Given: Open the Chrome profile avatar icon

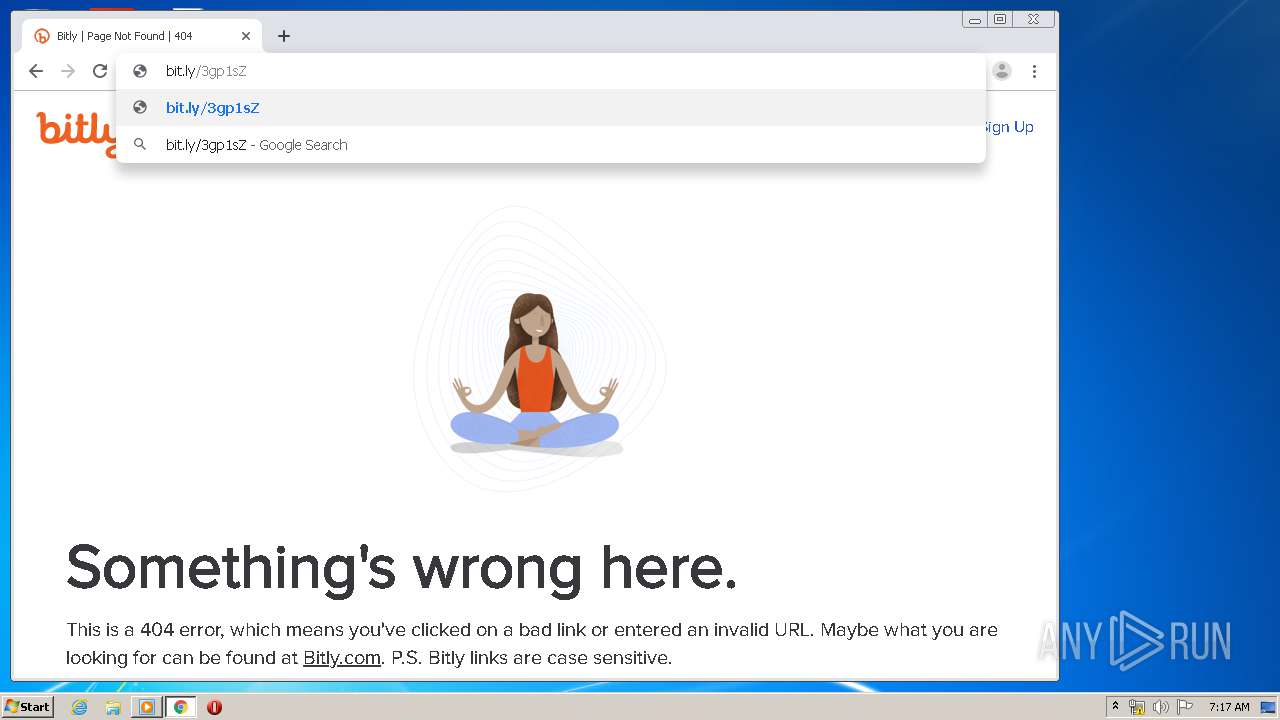Looking at the screenshot, I should coord(1002,71).
